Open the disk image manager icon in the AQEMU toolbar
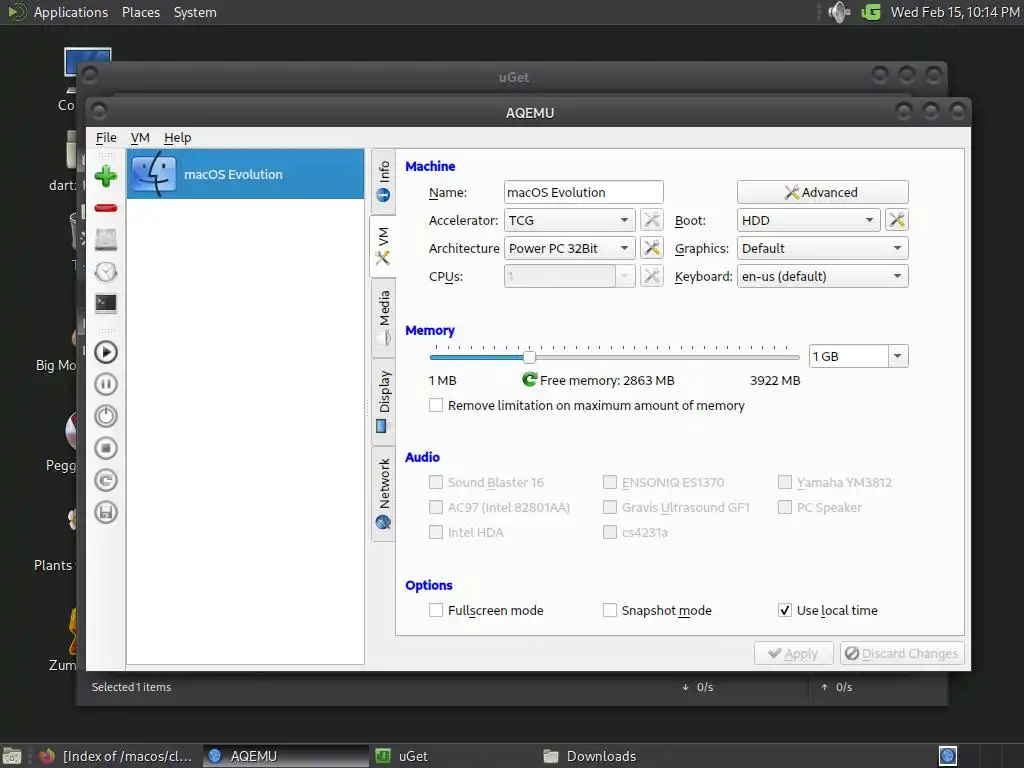Screen dimensions: 1024x768 click(x=106, y=240)
